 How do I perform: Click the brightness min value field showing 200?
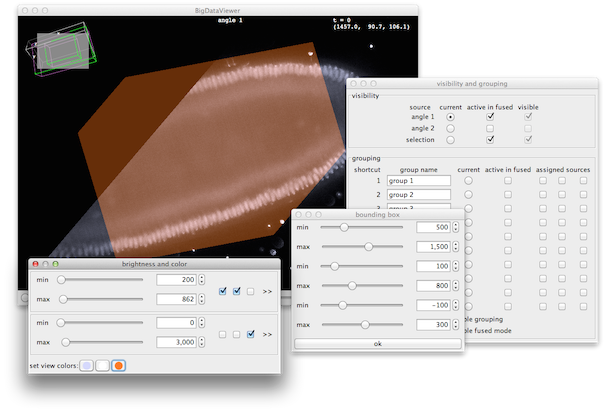point(177,279)
